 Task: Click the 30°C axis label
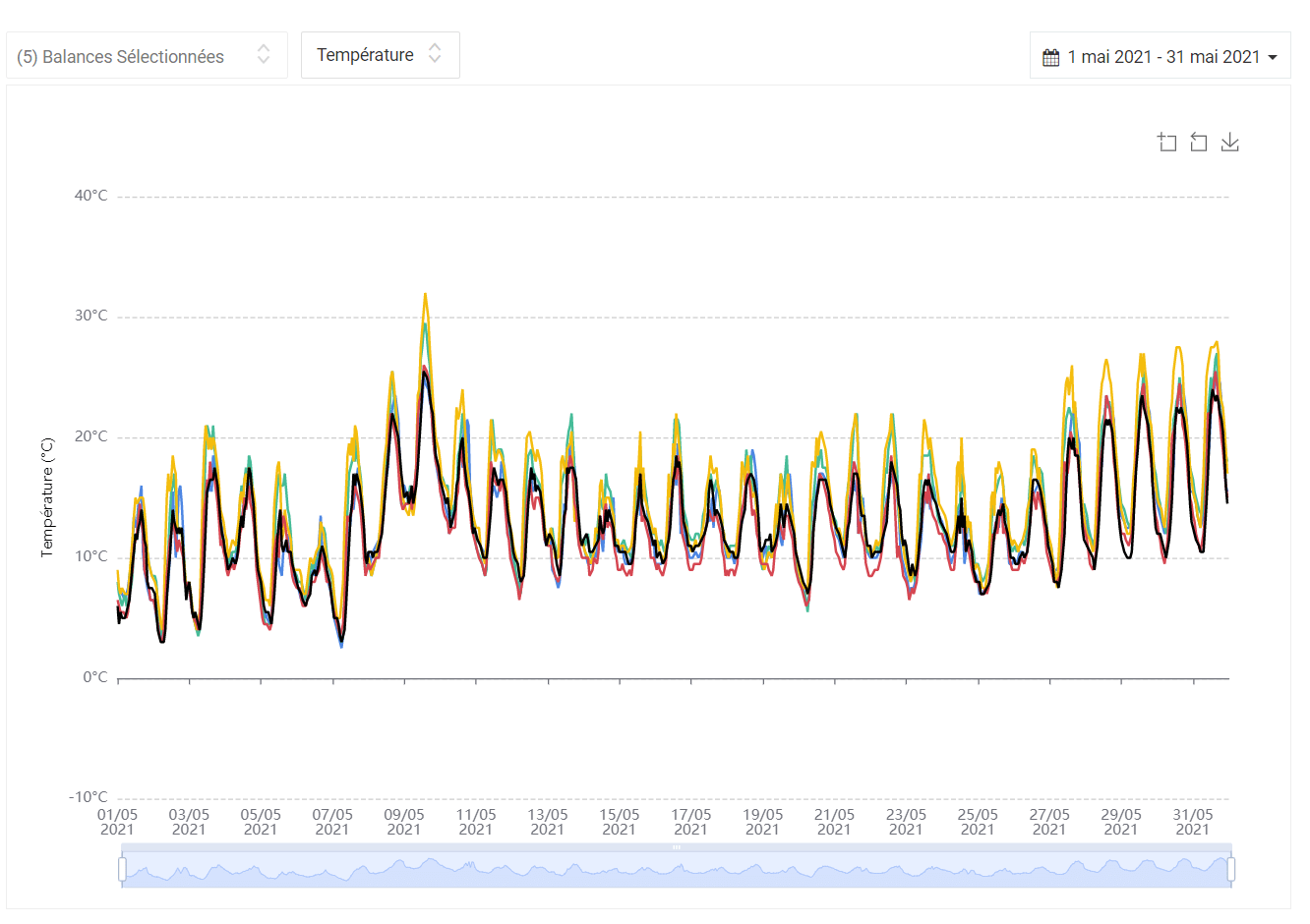91,316
